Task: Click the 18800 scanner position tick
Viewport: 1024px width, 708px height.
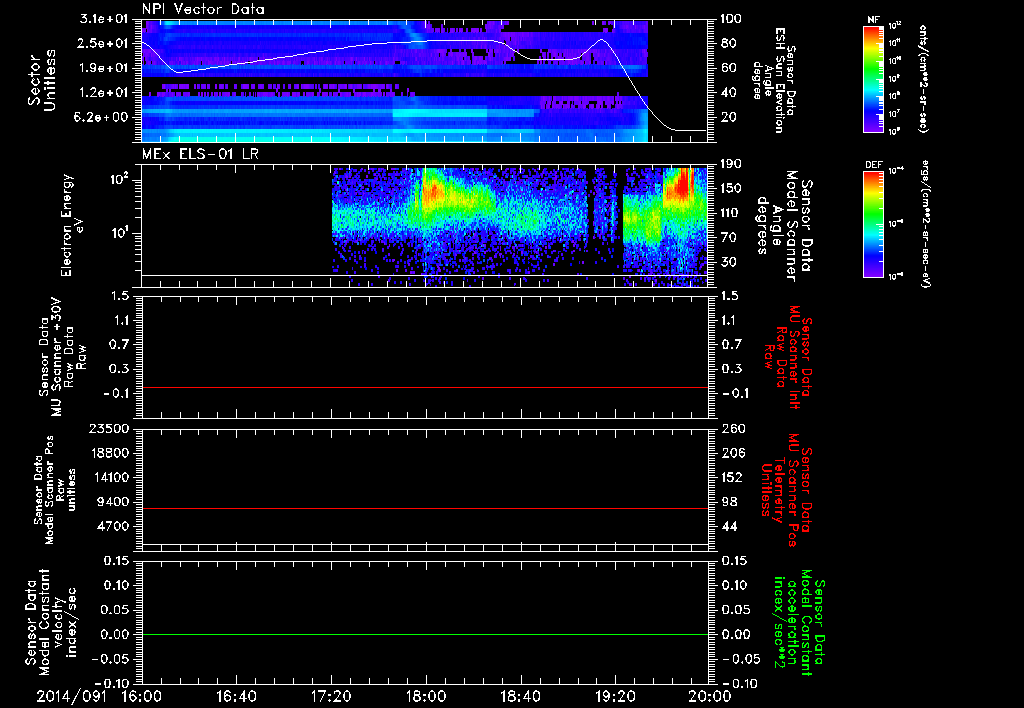Action: [x=110, y=453]
